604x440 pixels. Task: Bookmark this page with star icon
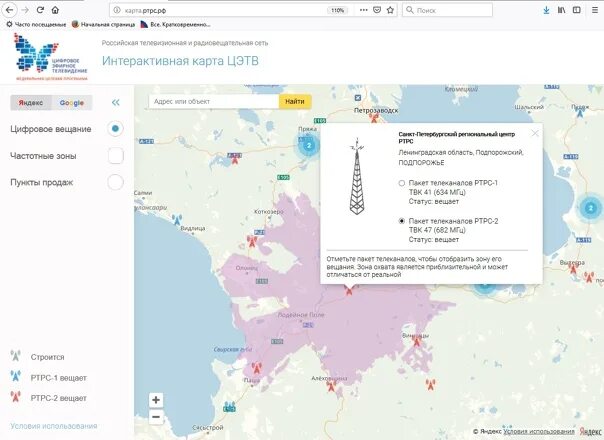tap(390, 10)
